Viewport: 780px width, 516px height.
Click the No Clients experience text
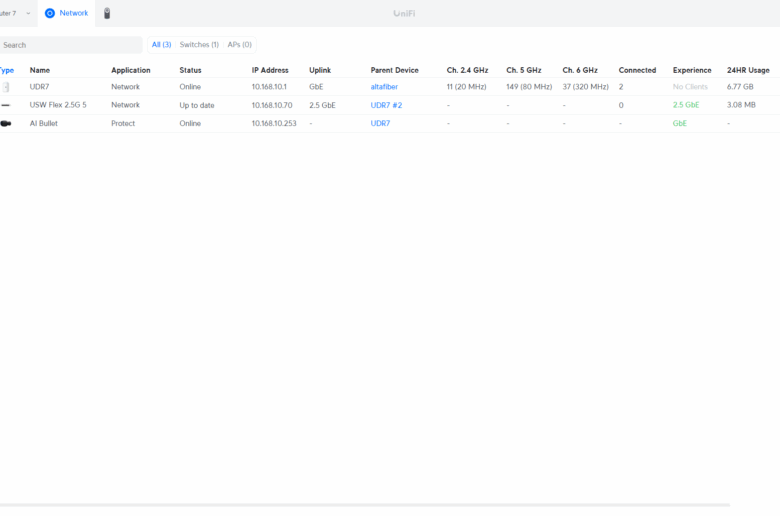click(x=690, y=87)
